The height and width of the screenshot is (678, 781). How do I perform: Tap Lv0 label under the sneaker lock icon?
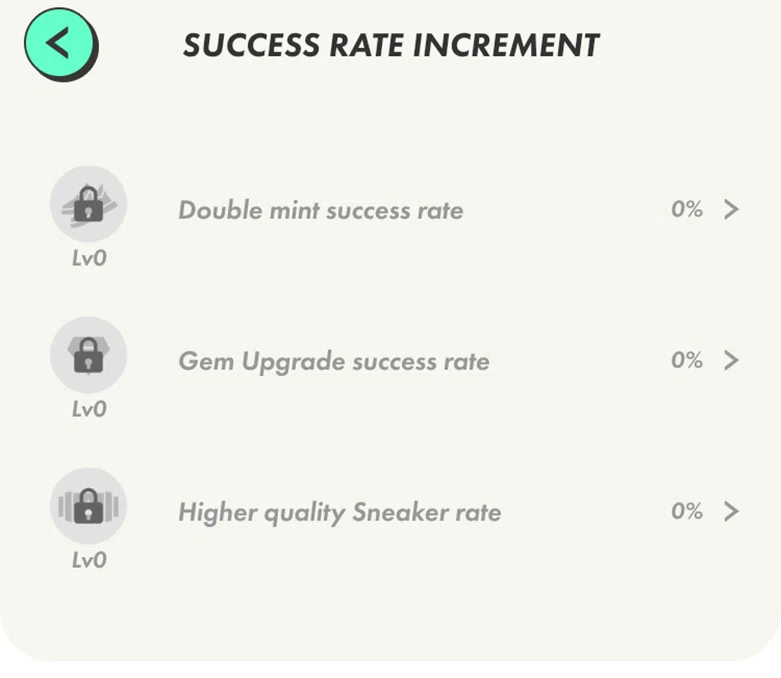89,258
